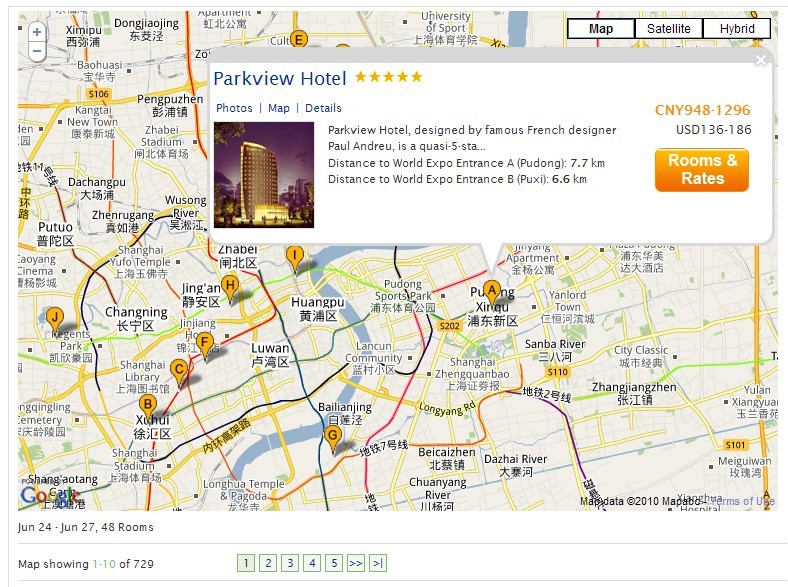Zoom out with the minus button
This screenshot has height=587, width=788.
tap(37, 51)
